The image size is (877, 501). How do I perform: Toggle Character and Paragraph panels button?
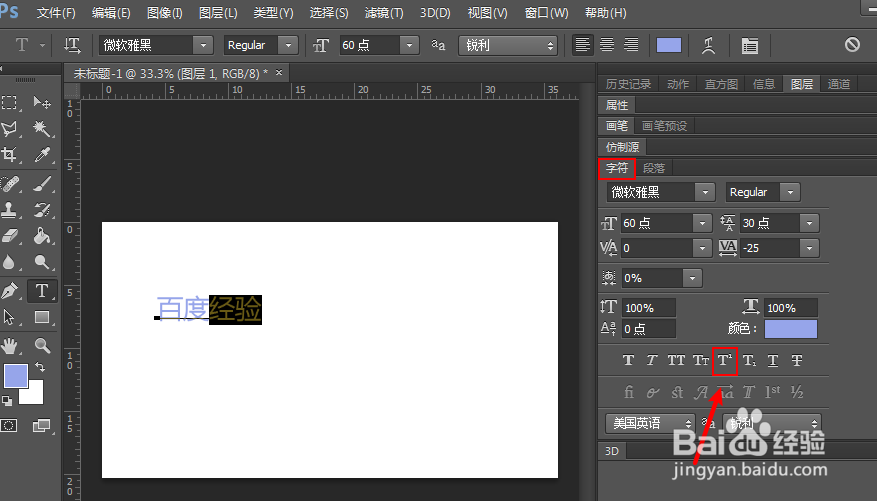pos(749,45)
